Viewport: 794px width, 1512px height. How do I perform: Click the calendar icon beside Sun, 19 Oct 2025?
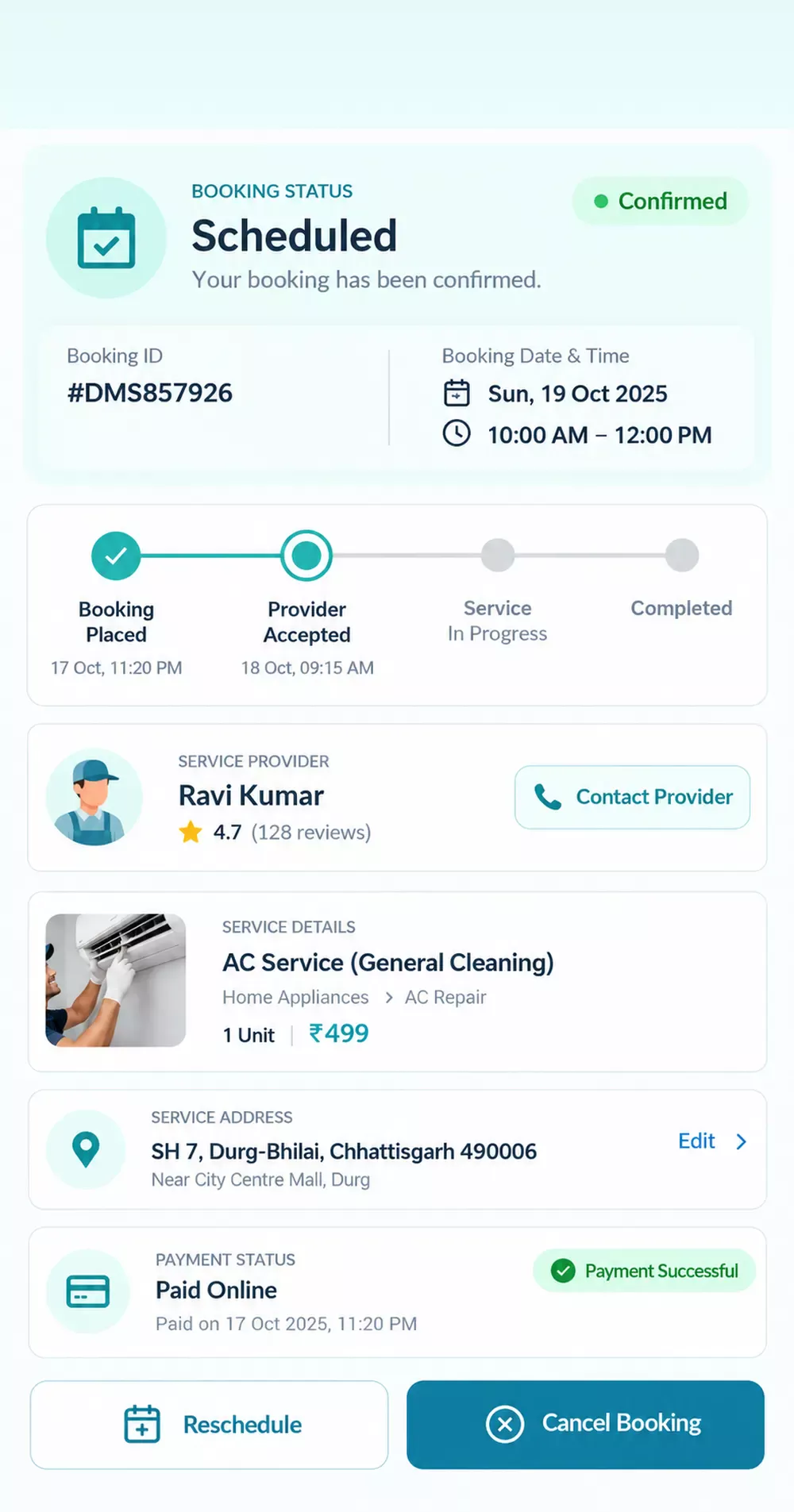coord(457,393)
